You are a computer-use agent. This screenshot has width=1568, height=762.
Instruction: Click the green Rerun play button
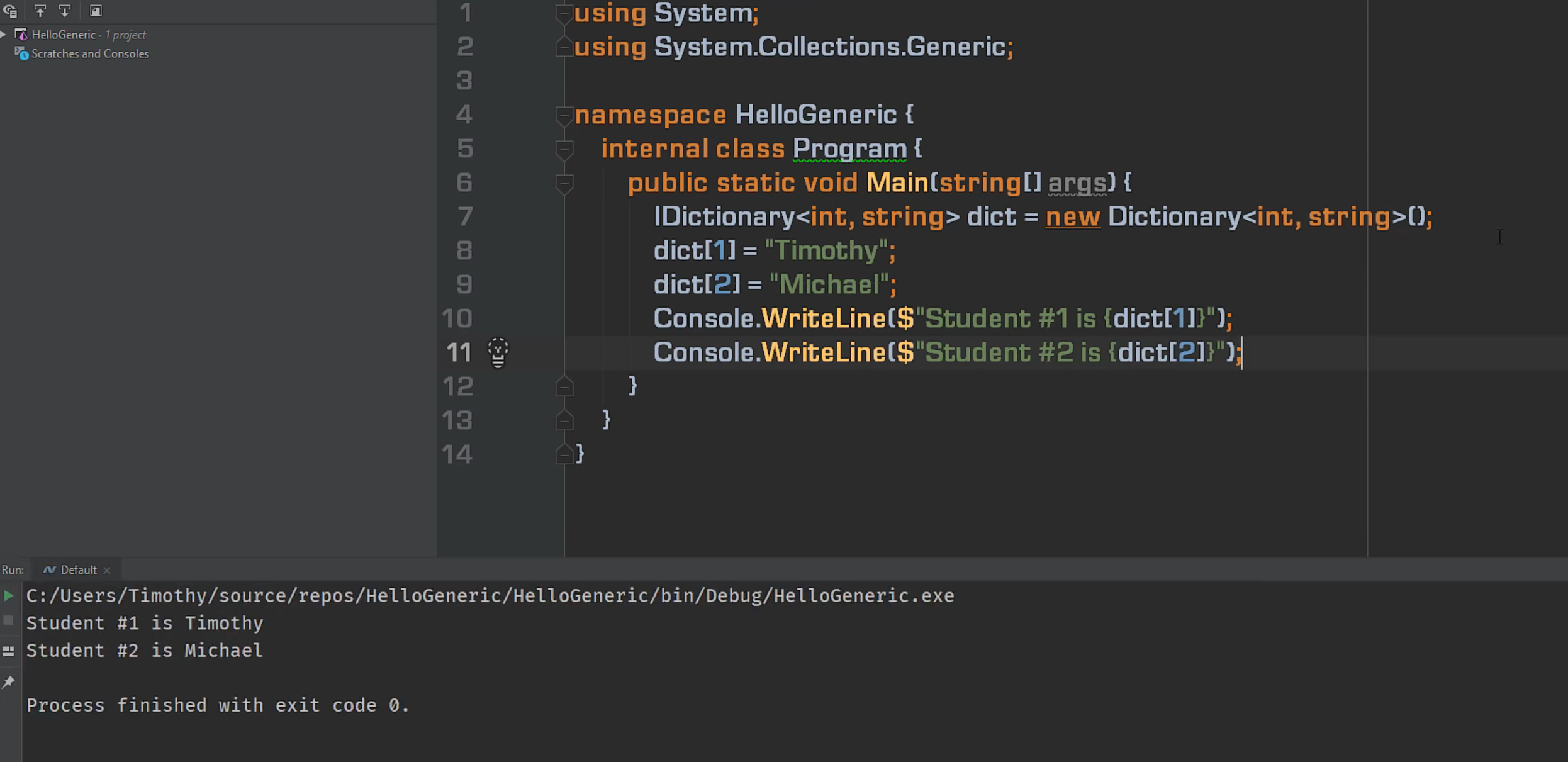coord(9,595)
